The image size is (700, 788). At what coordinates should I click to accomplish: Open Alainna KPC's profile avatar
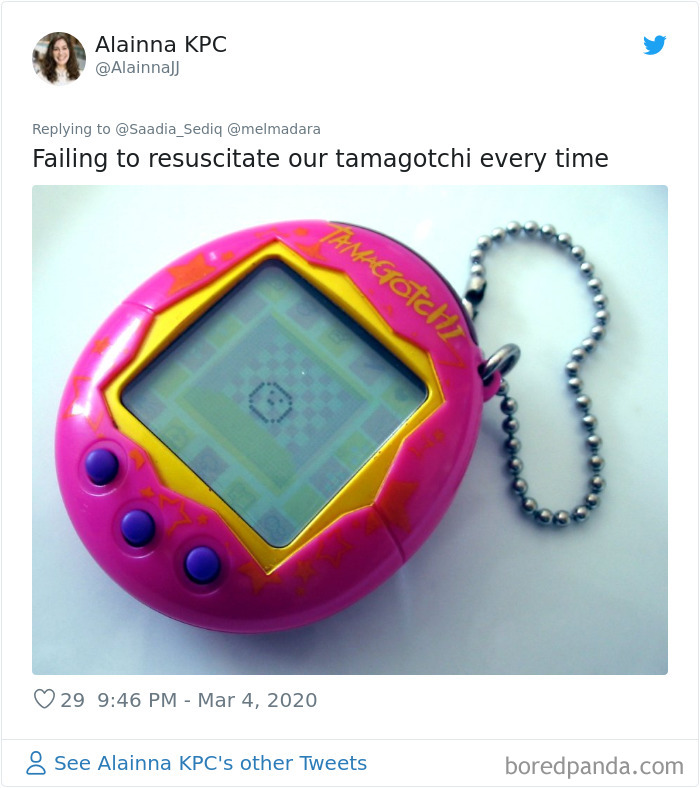tap(59, 58)
